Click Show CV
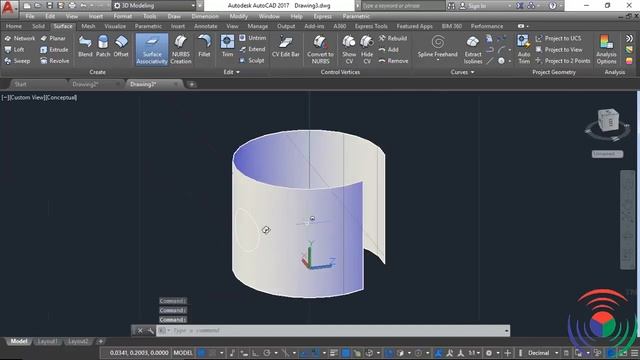The height and width of the screenshot is (360, 640). pyautogui.click(x=349, y=49)
